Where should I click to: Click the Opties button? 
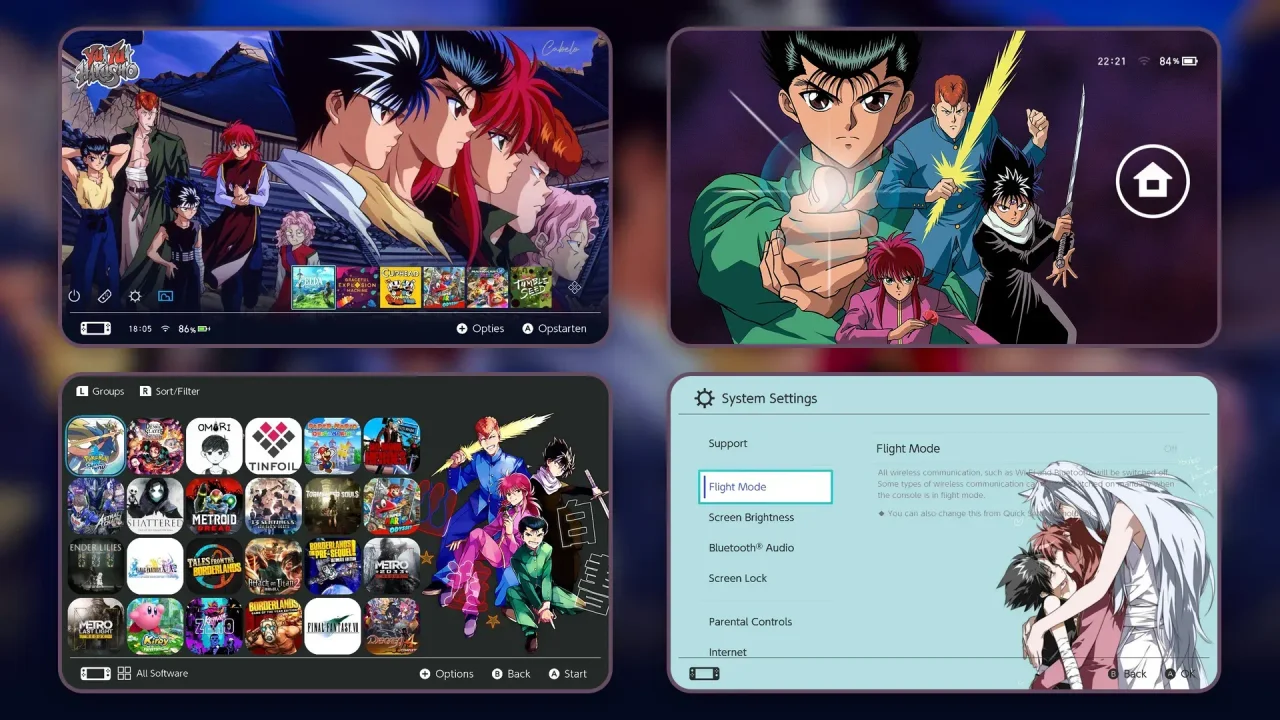click(x=480, y=328)
